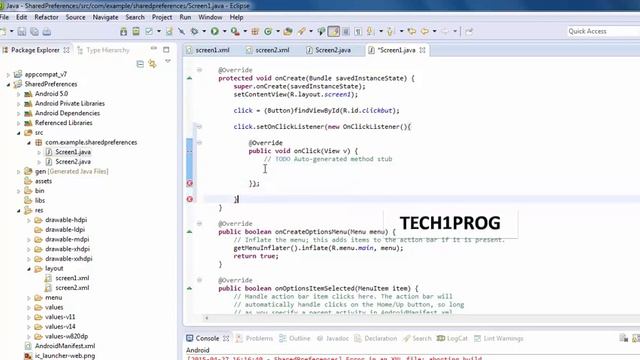
Task: Click the Print icon in the toolbar
Action: point(47,31)
